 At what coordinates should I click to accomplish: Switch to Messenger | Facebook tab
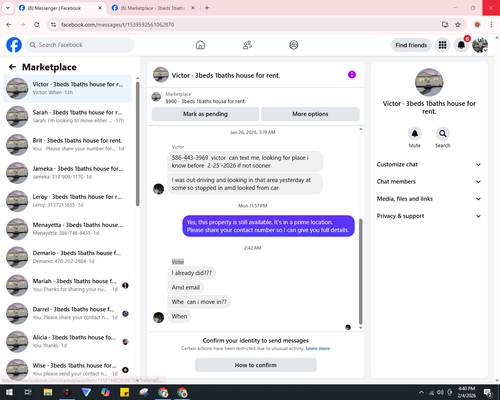click(60, 8)
